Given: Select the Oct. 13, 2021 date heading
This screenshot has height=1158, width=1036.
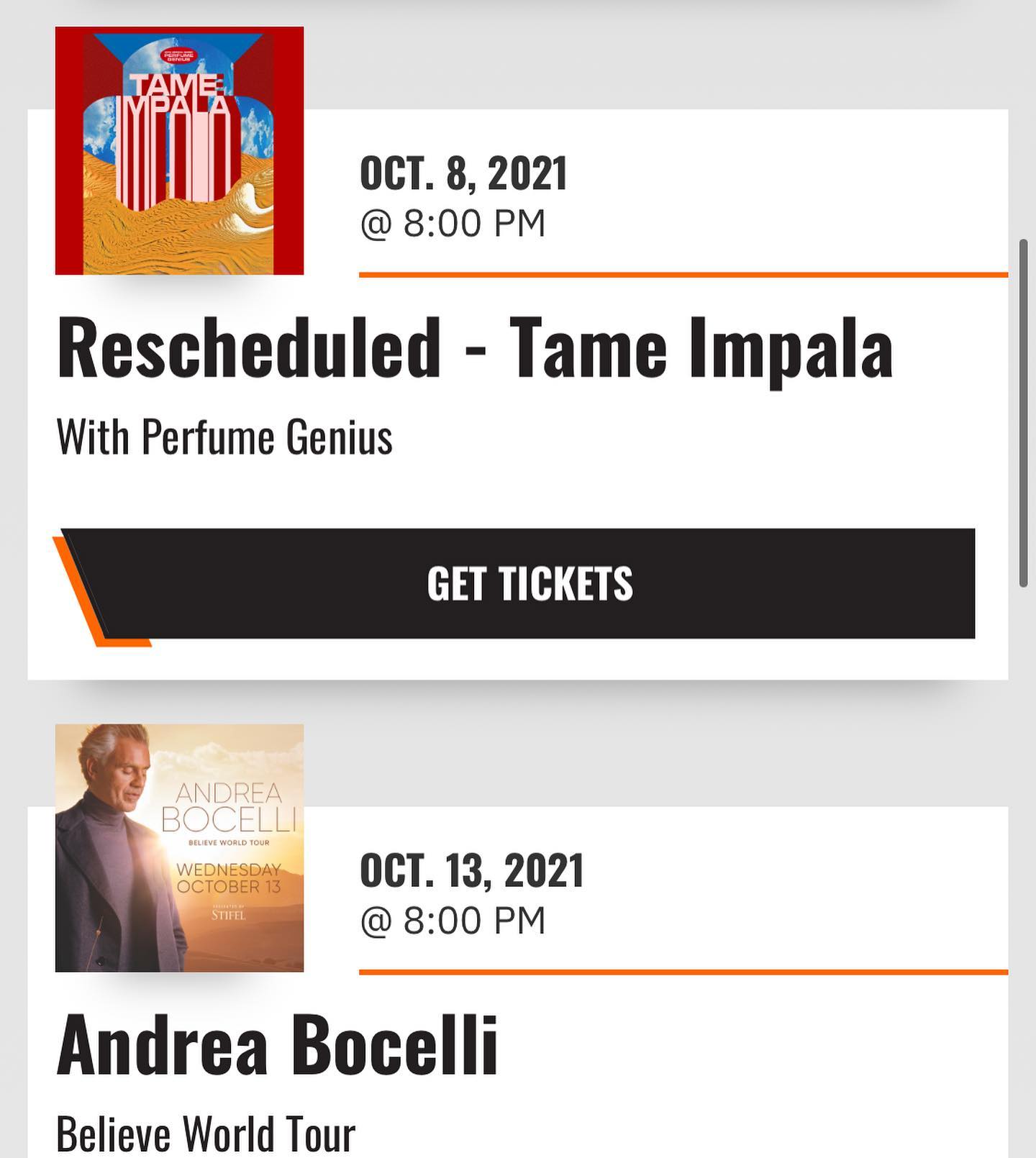Looking at the screenshot, I should [x=471, y=870].
